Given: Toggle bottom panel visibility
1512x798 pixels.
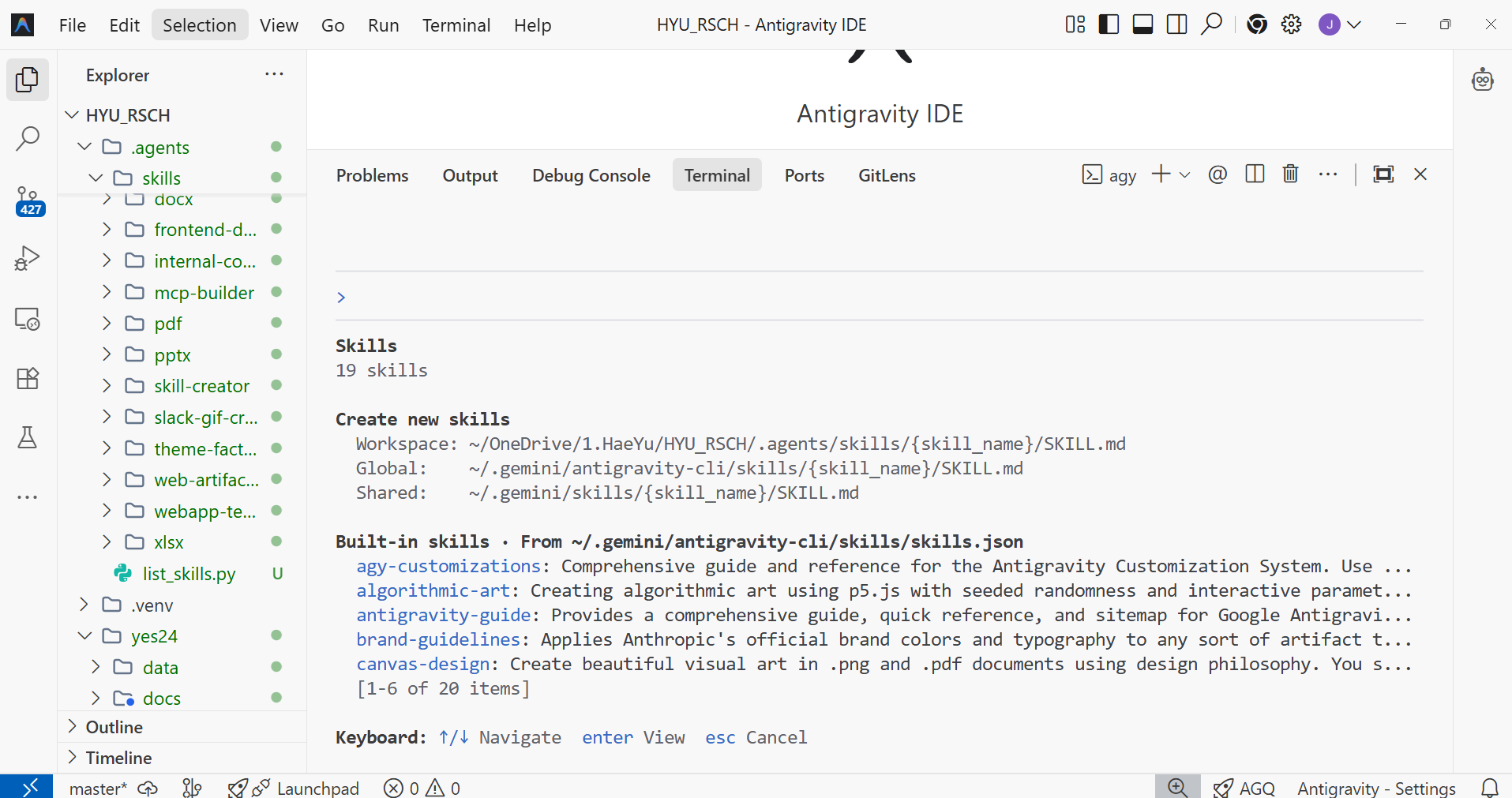Looking at the screenshot, I should click(x=1142, y=24).
